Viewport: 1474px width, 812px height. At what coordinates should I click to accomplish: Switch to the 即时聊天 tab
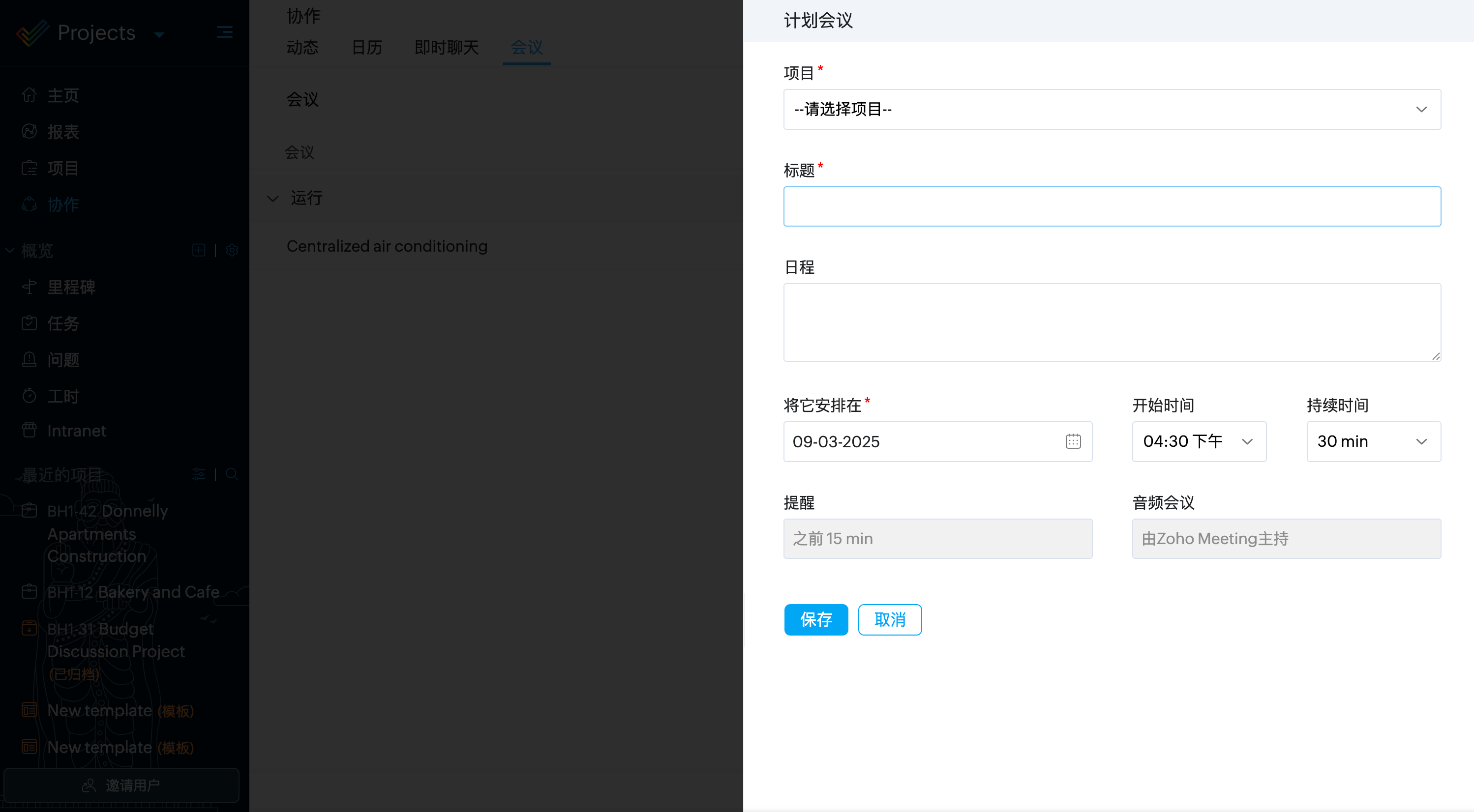tap(446, 48)
